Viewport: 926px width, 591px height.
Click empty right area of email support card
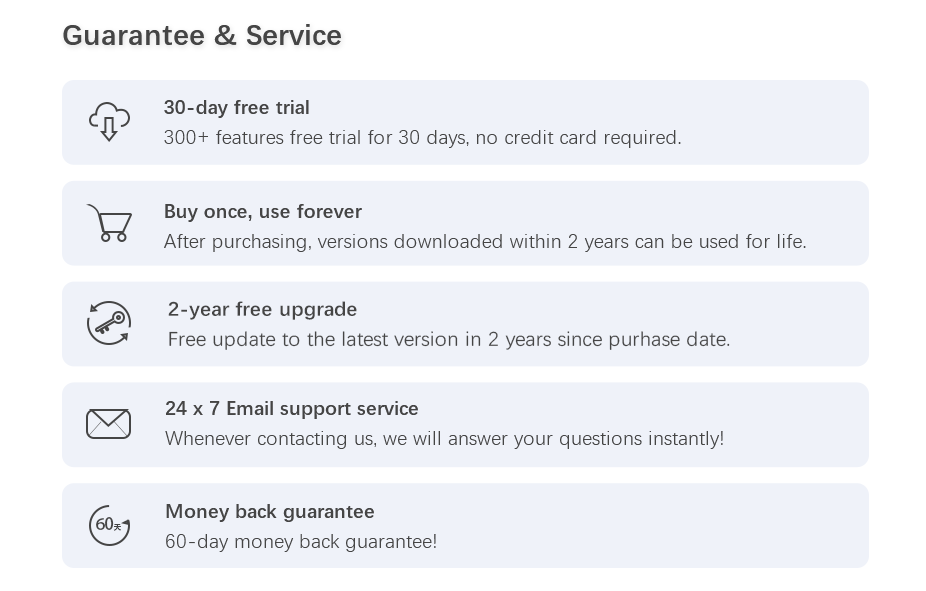point(800,424)
